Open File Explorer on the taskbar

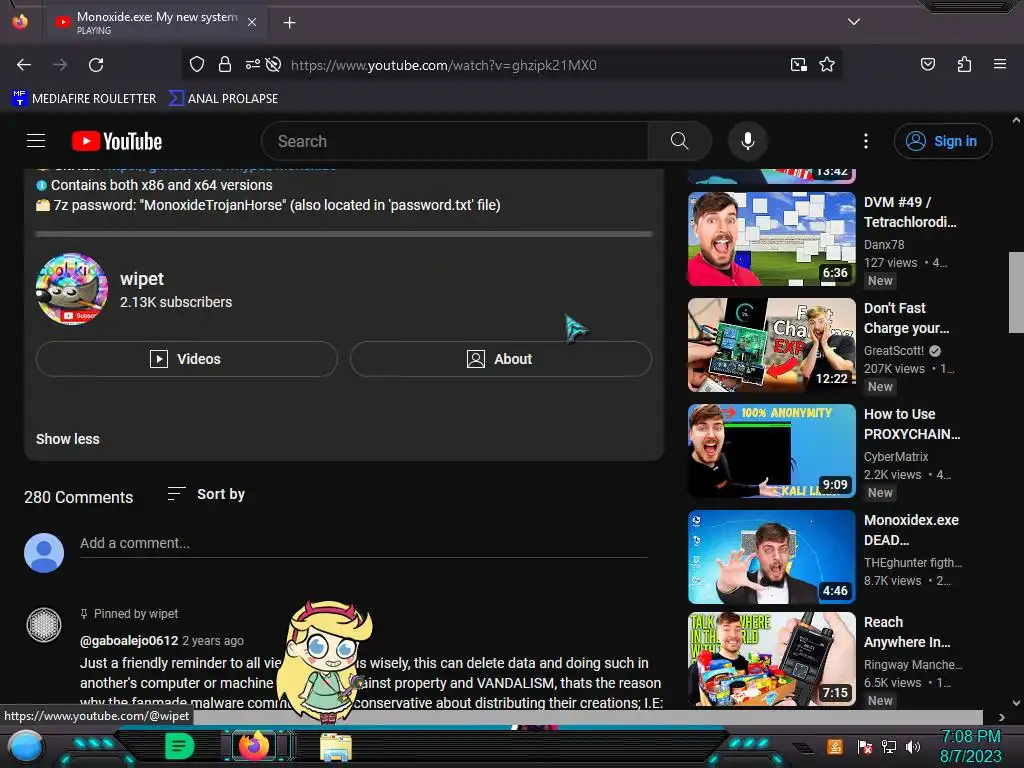[336, 747]
